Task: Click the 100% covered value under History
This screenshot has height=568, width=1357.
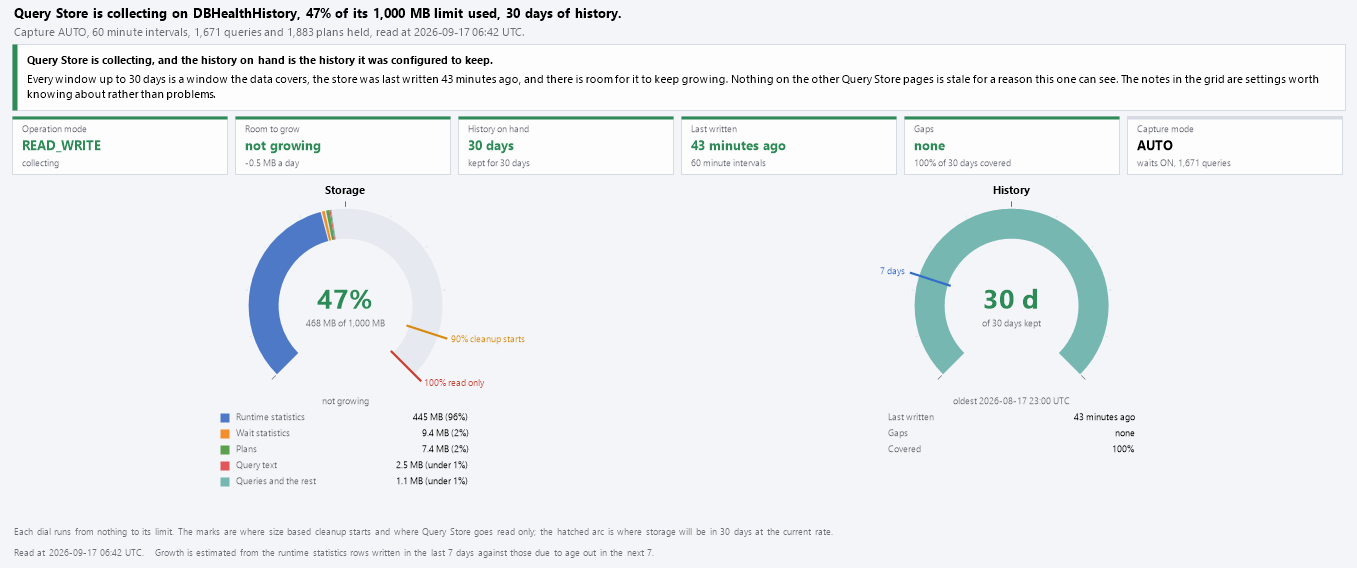Action: (1123, 449)
